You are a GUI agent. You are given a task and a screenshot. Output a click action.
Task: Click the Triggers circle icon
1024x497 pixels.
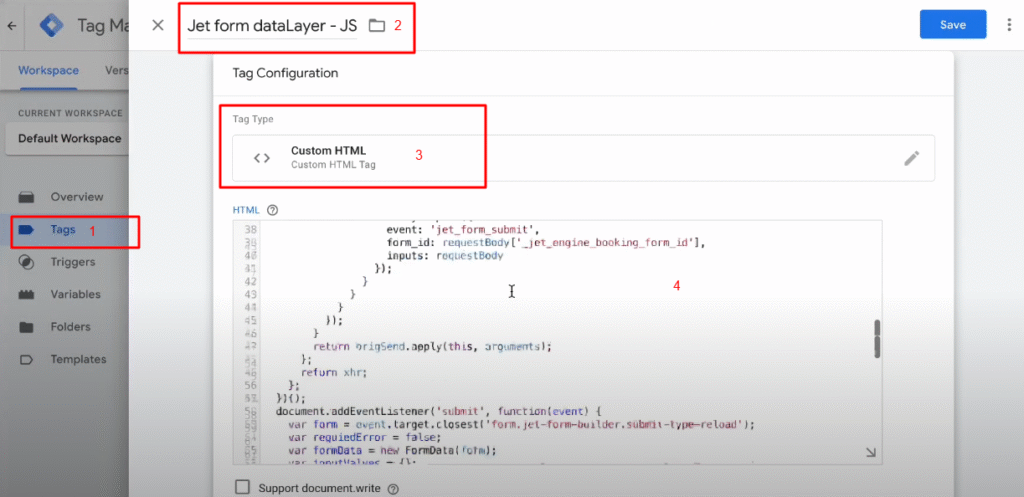tap(26, 262)
